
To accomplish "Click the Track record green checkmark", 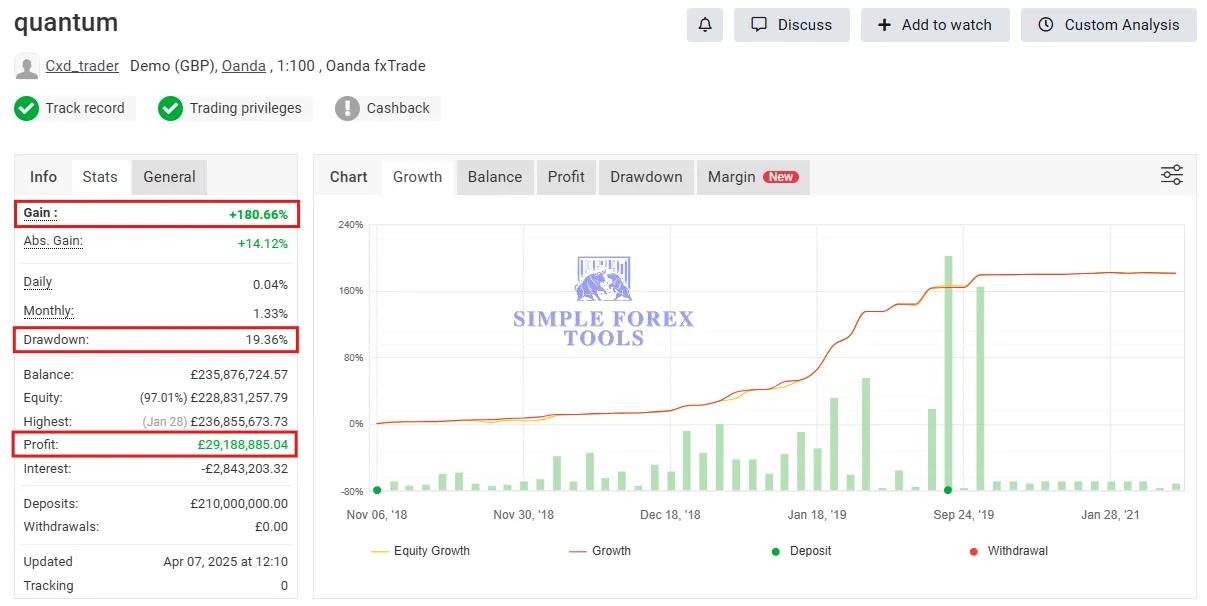I will point(27,108).
